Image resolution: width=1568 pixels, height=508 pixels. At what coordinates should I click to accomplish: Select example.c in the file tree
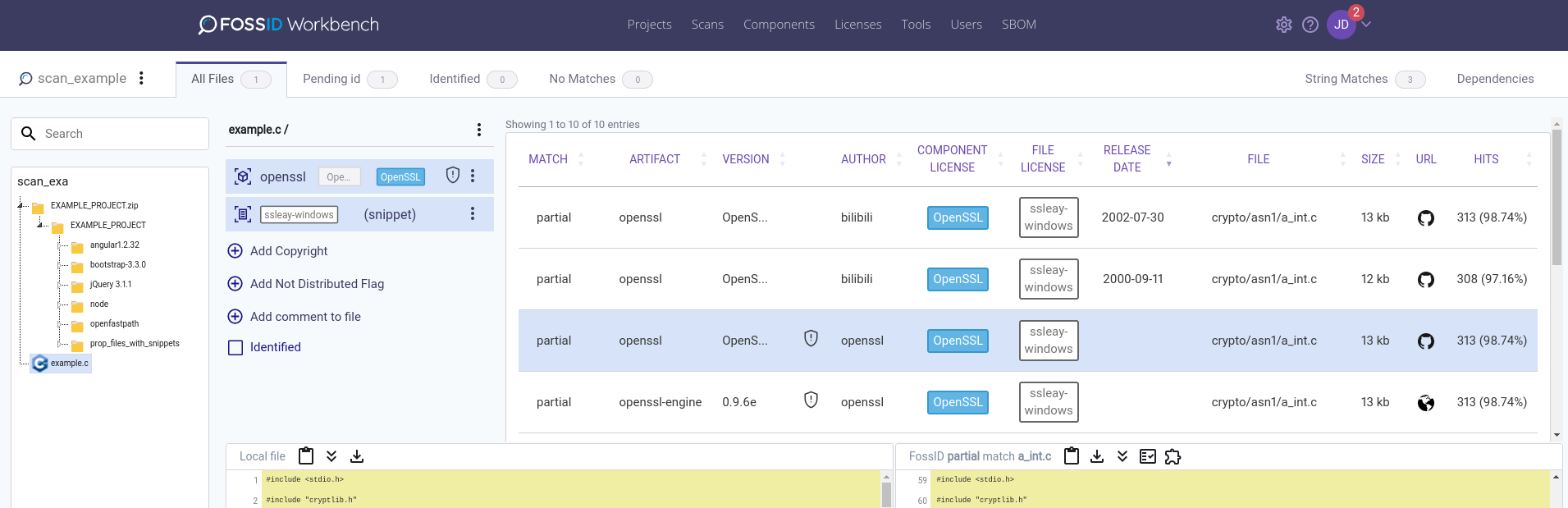tap(62, 363)
